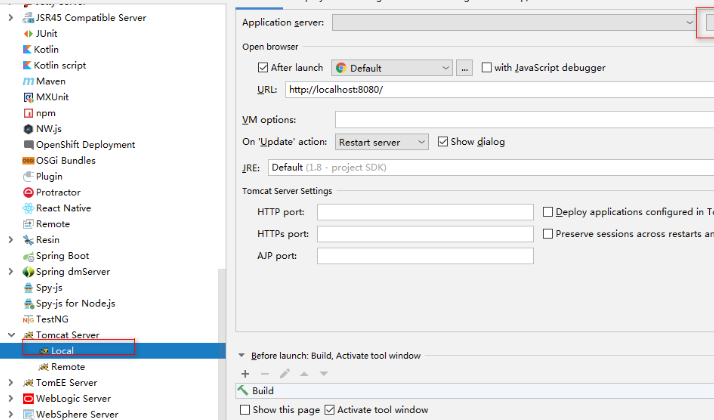Click the Build hammer icon
Viewport: 714px width, 420px height.
click(x=243, y=390)
